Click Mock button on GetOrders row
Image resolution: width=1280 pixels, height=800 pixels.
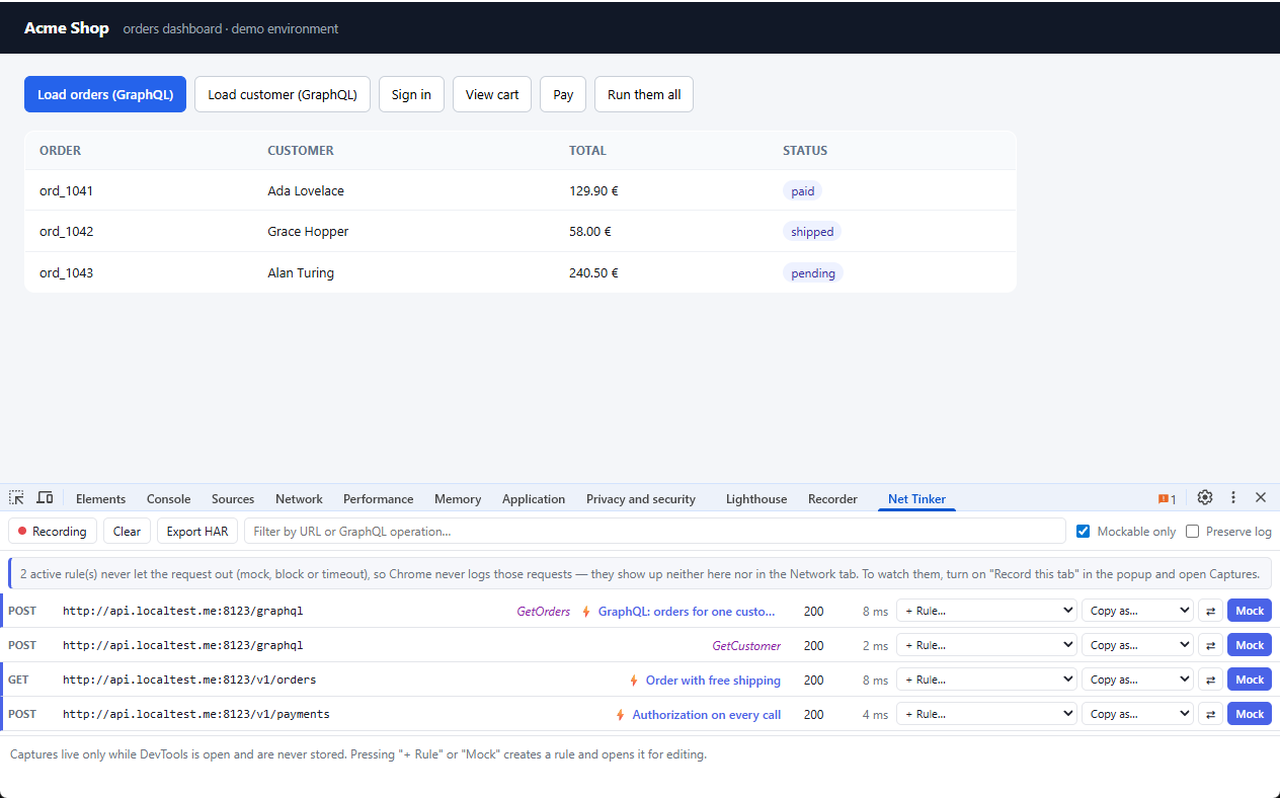pos(1250,611)
